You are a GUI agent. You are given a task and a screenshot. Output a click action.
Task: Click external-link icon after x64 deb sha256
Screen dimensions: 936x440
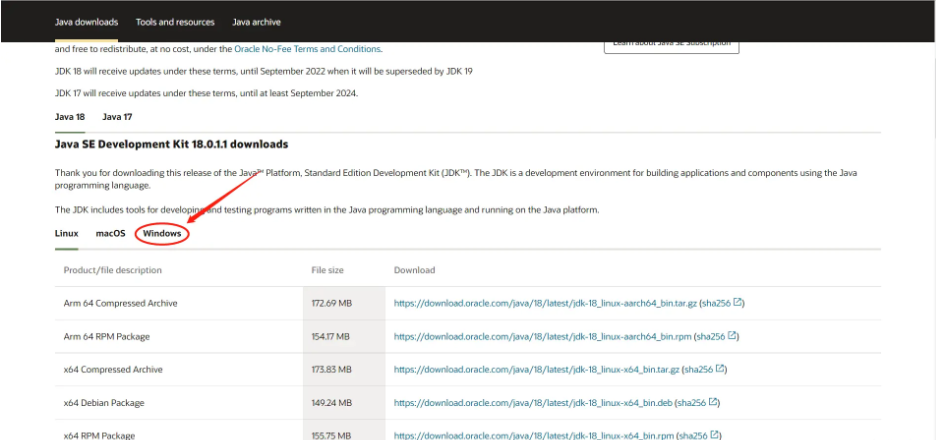click(x=713, y=402)
